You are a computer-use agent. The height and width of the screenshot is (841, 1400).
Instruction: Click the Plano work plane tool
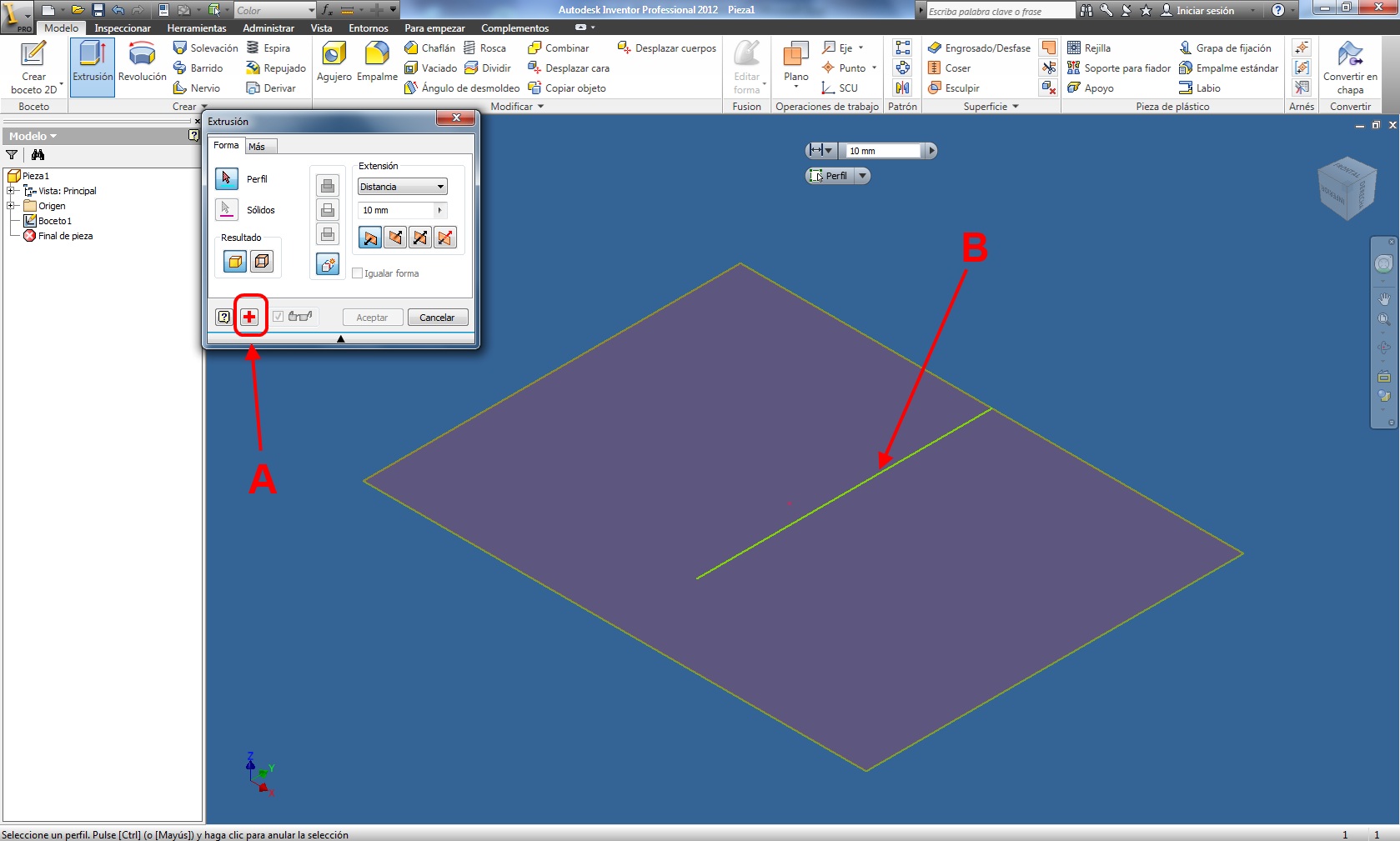(x=796, y=65)
